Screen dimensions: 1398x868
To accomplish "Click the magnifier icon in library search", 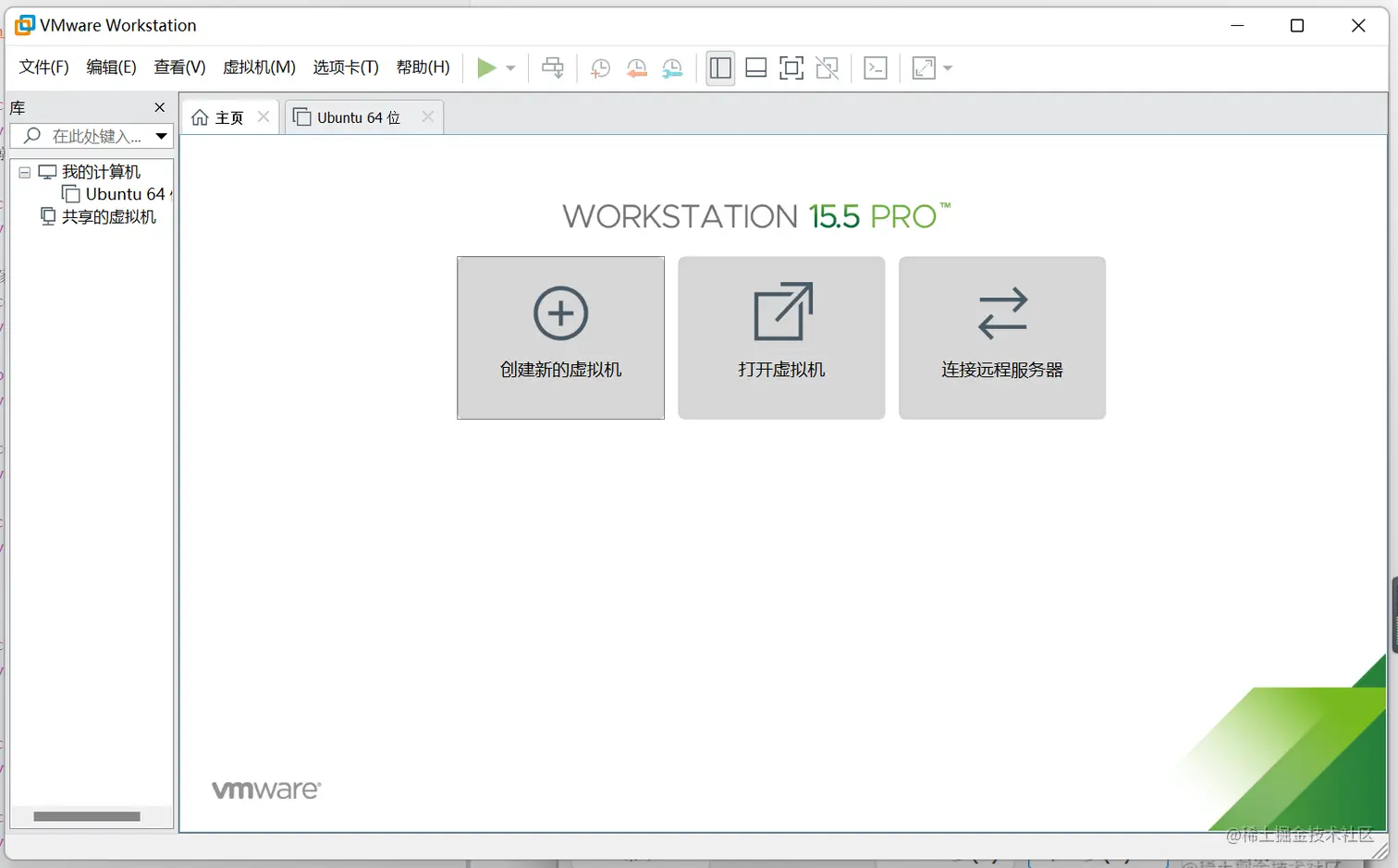I will [32, 136].
